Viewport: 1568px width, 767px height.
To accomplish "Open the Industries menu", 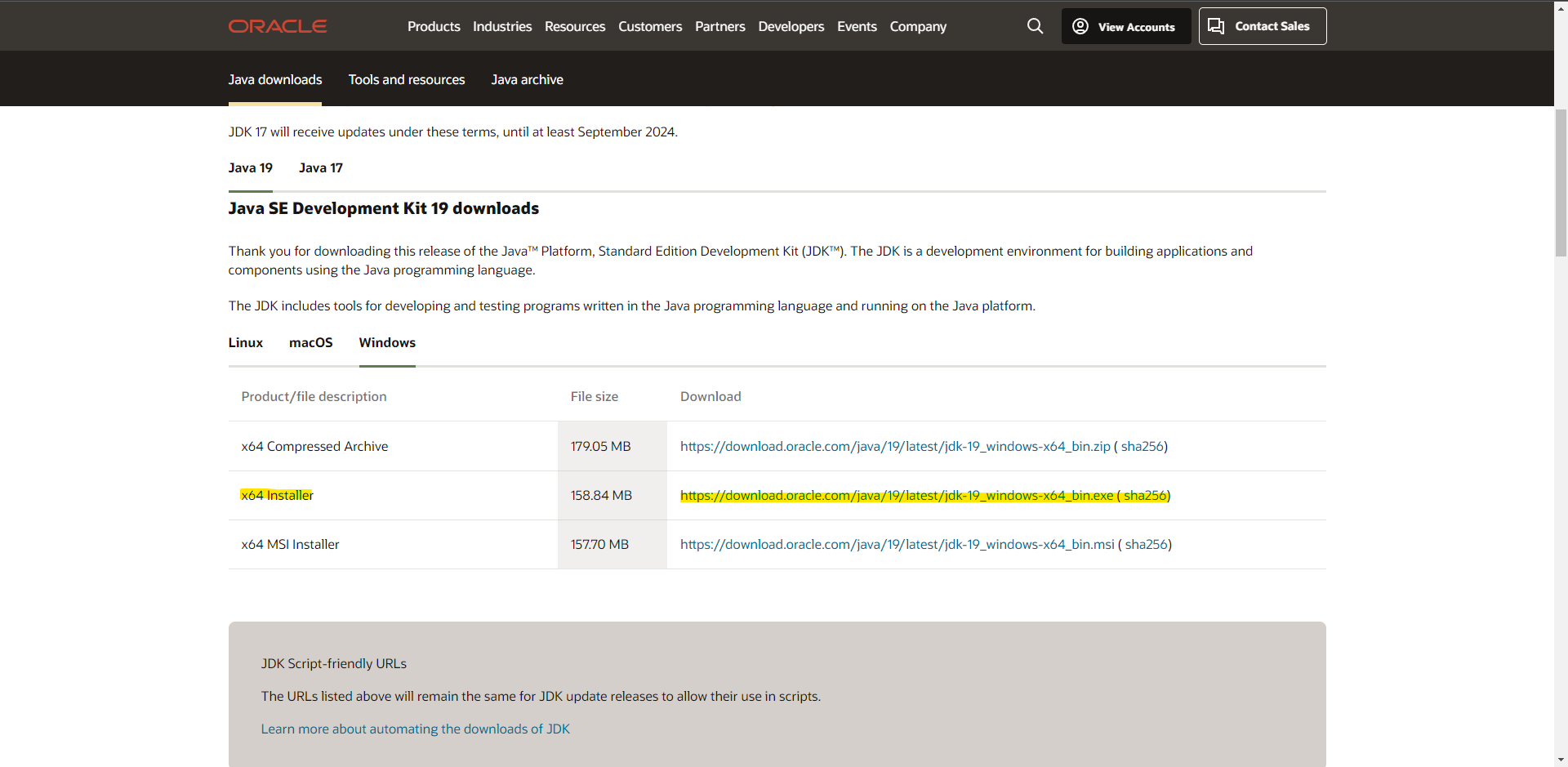I will tap(502, 26).
